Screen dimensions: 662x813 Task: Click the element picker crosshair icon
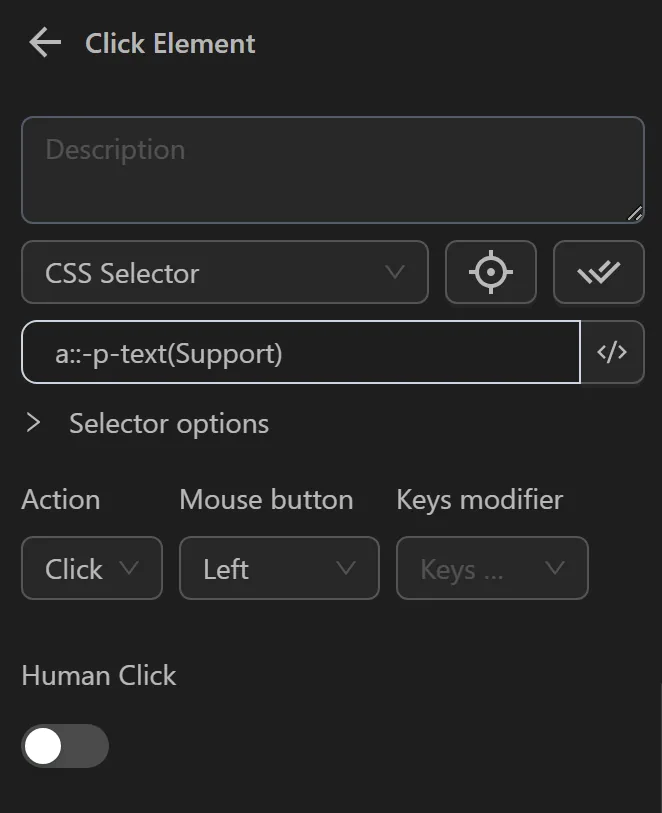[491, 272]
